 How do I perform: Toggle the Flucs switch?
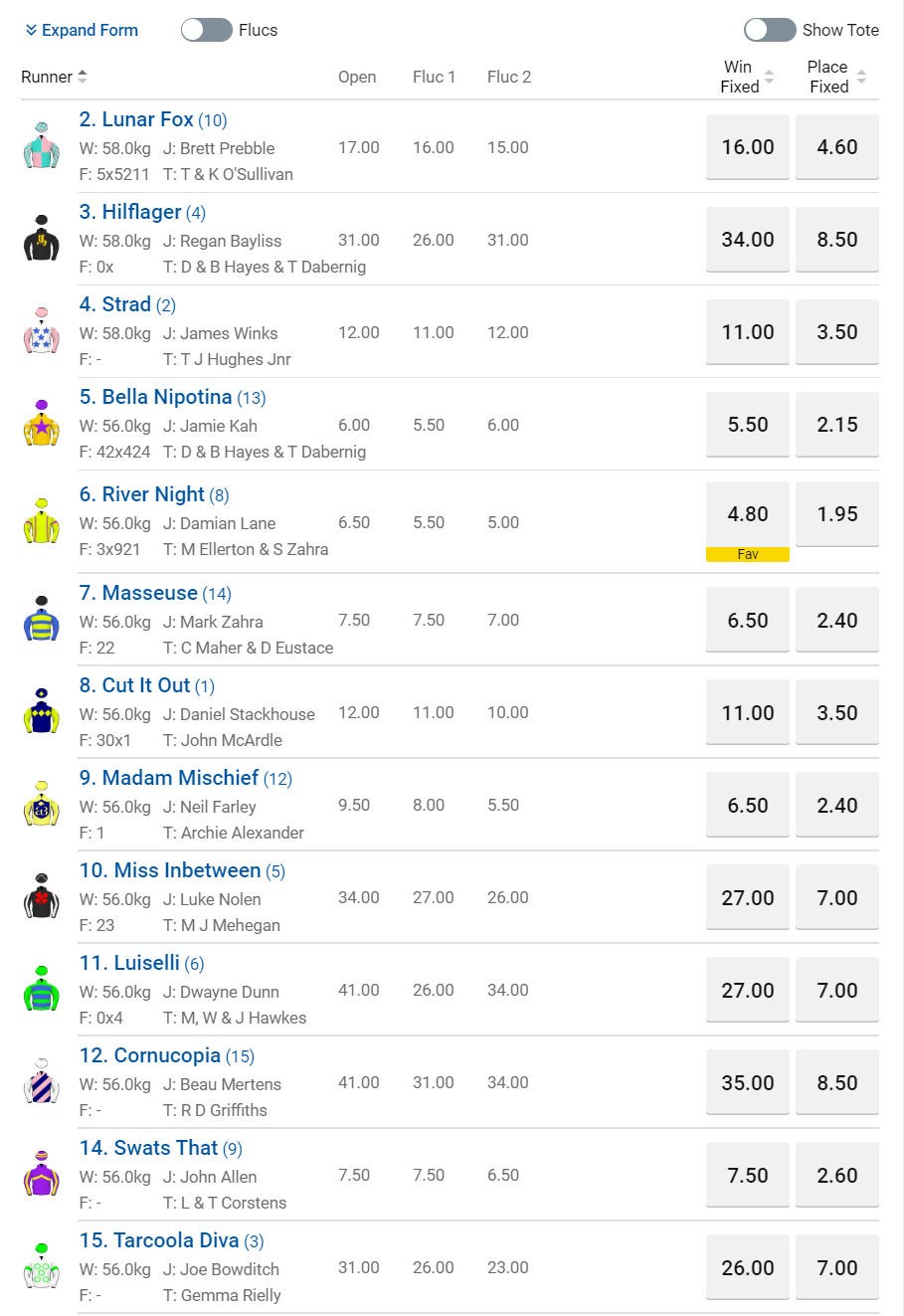coord(207,30)
